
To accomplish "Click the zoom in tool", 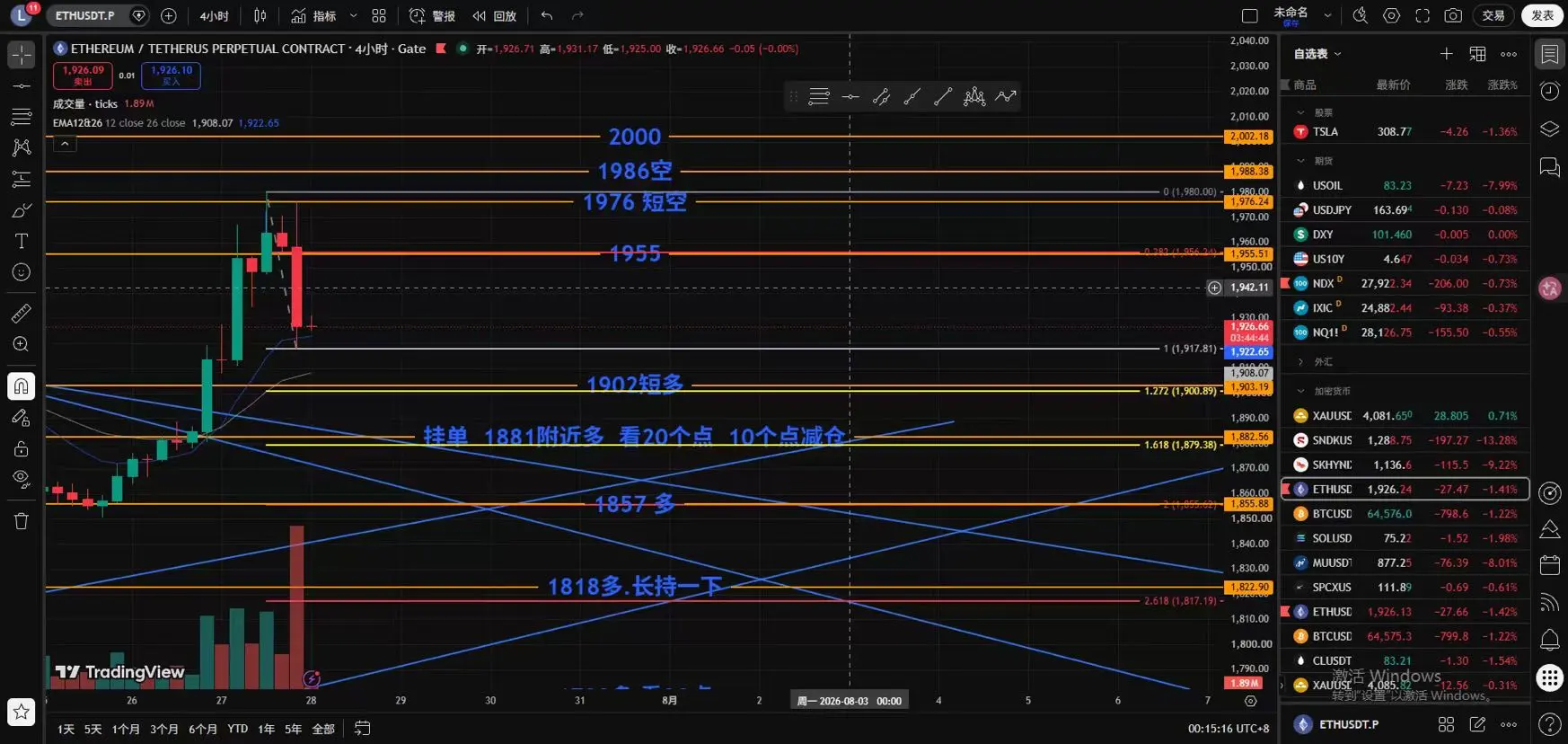I will tap(22, 344).
